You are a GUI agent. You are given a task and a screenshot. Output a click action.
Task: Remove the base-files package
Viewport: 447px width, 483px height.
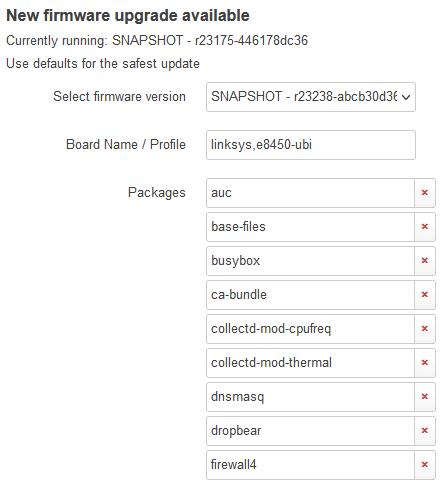click(425, 227)
